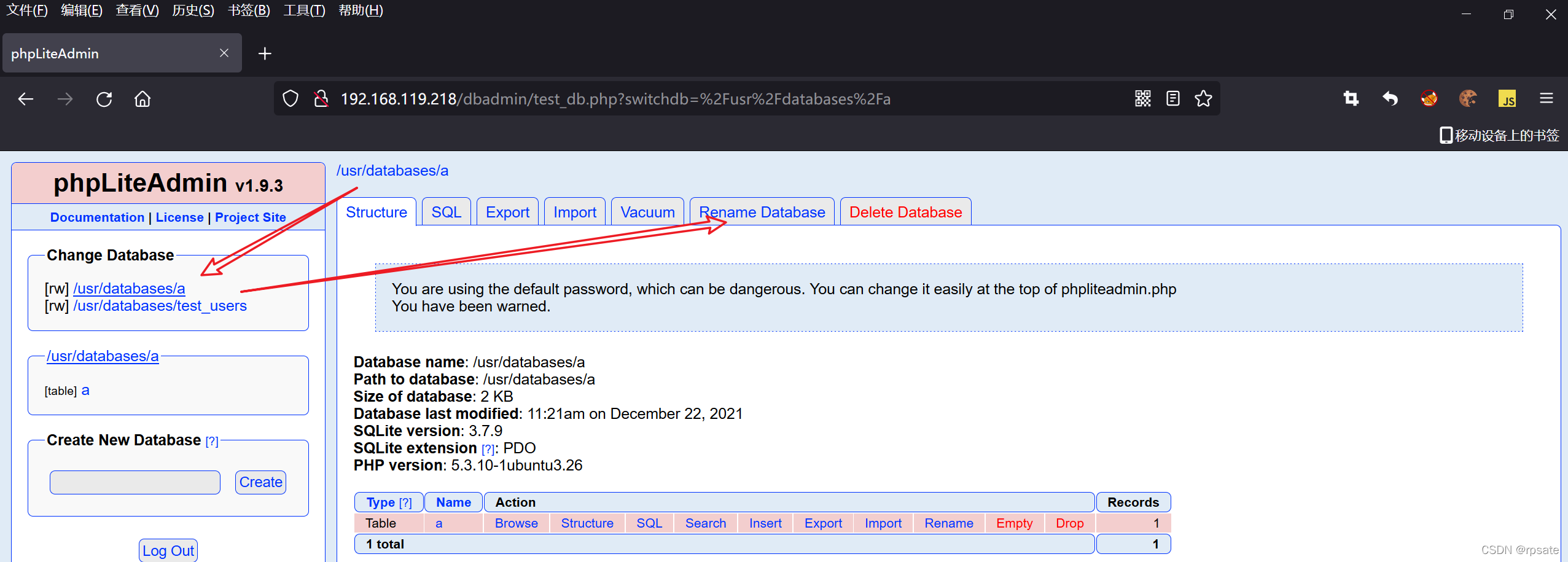Viewport: 1568px width, 562px height.
Task: Click the /usr/databases/a breadcrumb link
Action: 392,170
